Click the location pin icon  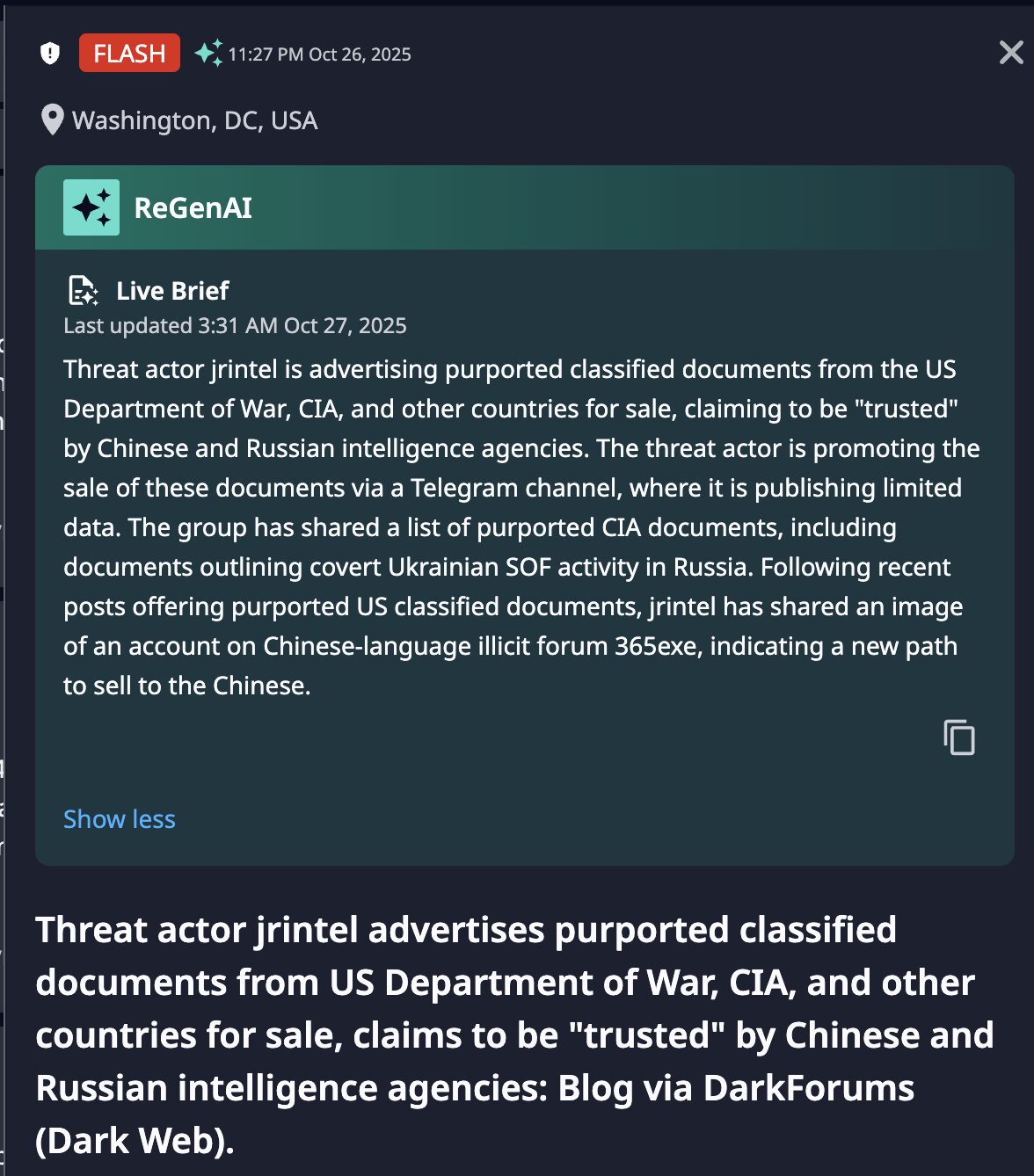click(x=54, y=120)
